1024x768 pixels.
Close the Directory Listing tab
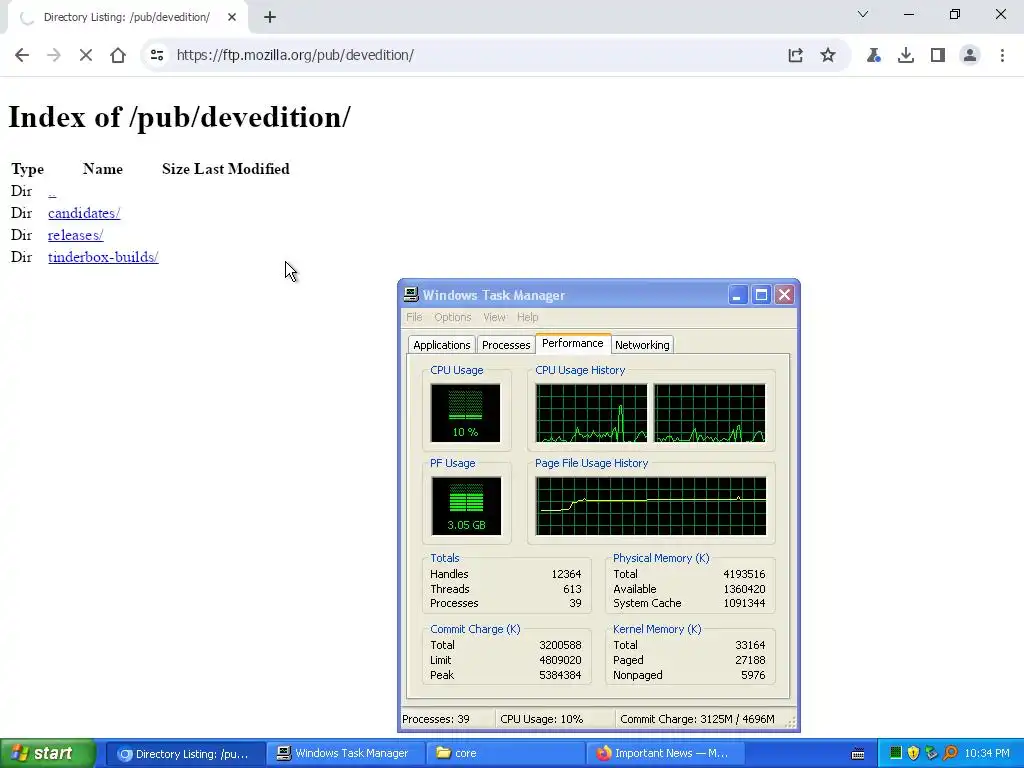click(232, 17)
